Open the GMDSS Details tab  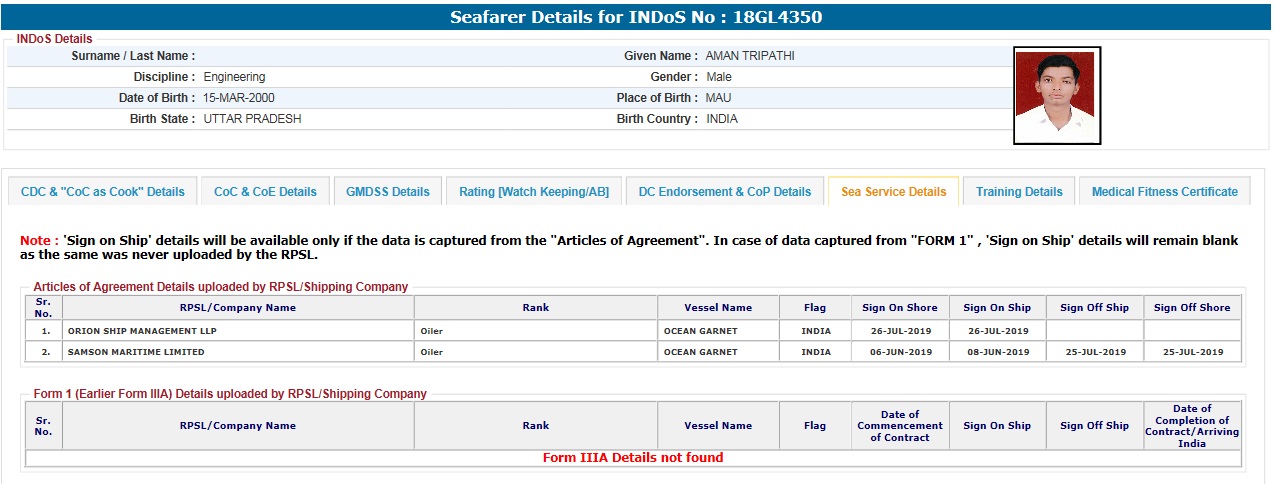click(388, 192)
